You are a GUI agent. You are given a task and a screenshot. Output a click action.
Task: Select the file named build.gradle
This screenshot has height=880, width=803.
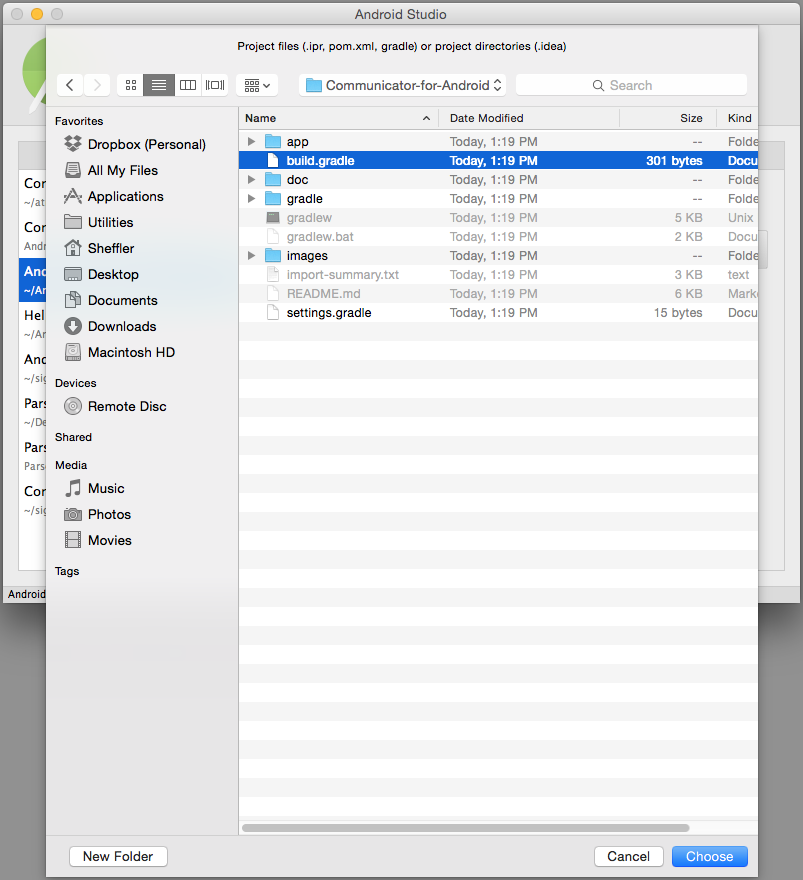(320, 161)
